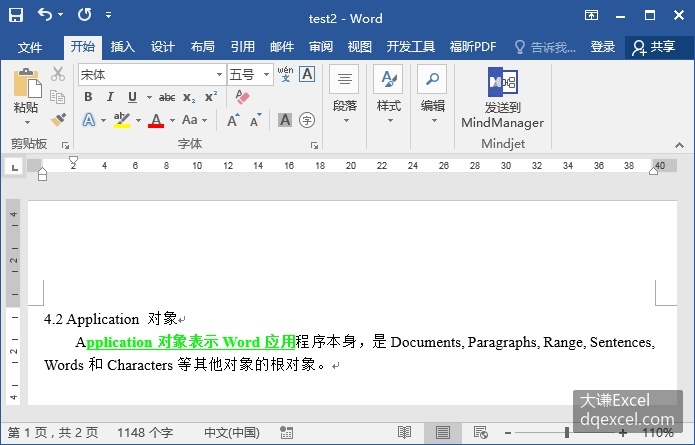Open the 段落 group button
This screenshot has width=695, height=445.
click(x=345, y=94)
